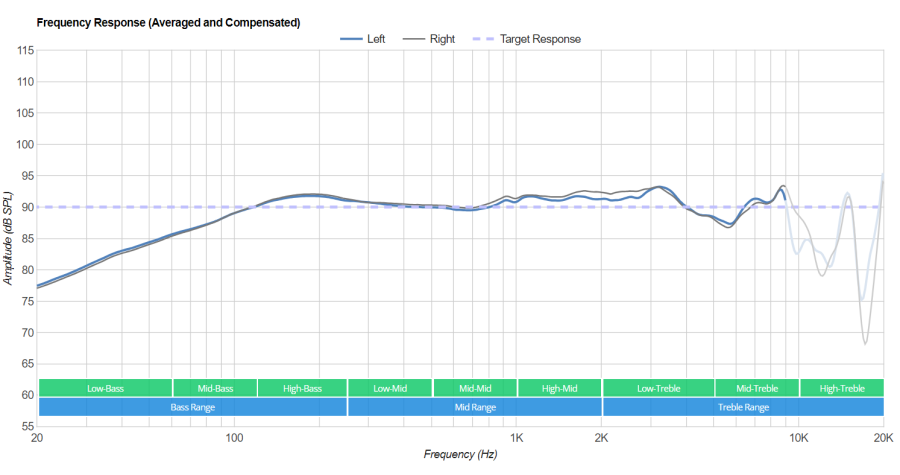Hide the Target Response legend entry
Viewport: 900px width, 475px height.
(x=537, y=39)
